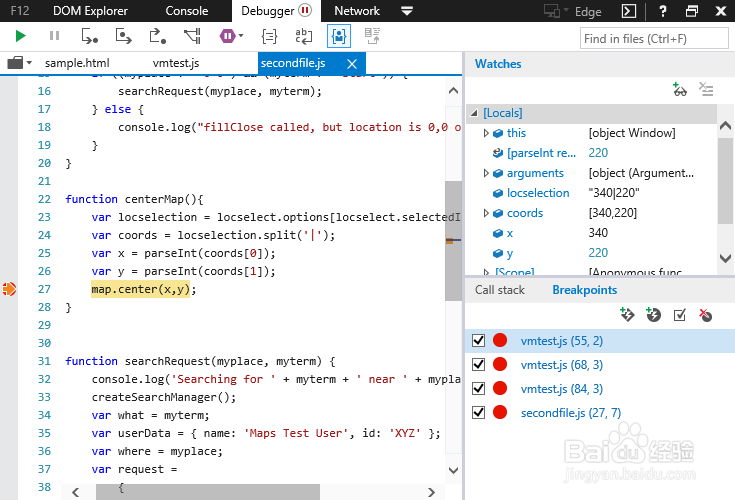Click the source maps toggle icon

click(373, 36)
